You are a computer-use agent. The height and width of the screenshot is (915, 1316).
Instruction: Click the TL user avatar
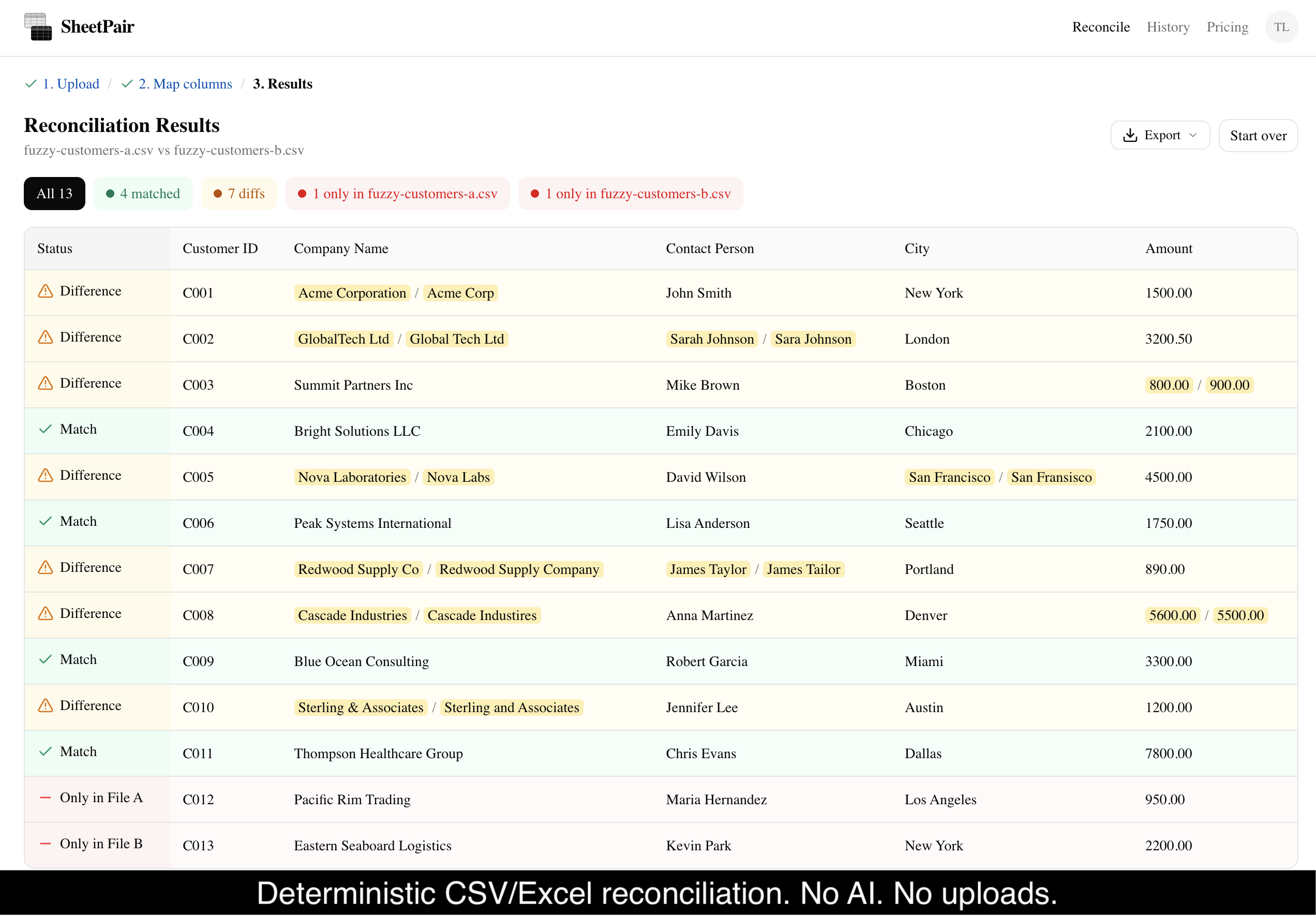pyautogui.click(x=1281, y=27)
